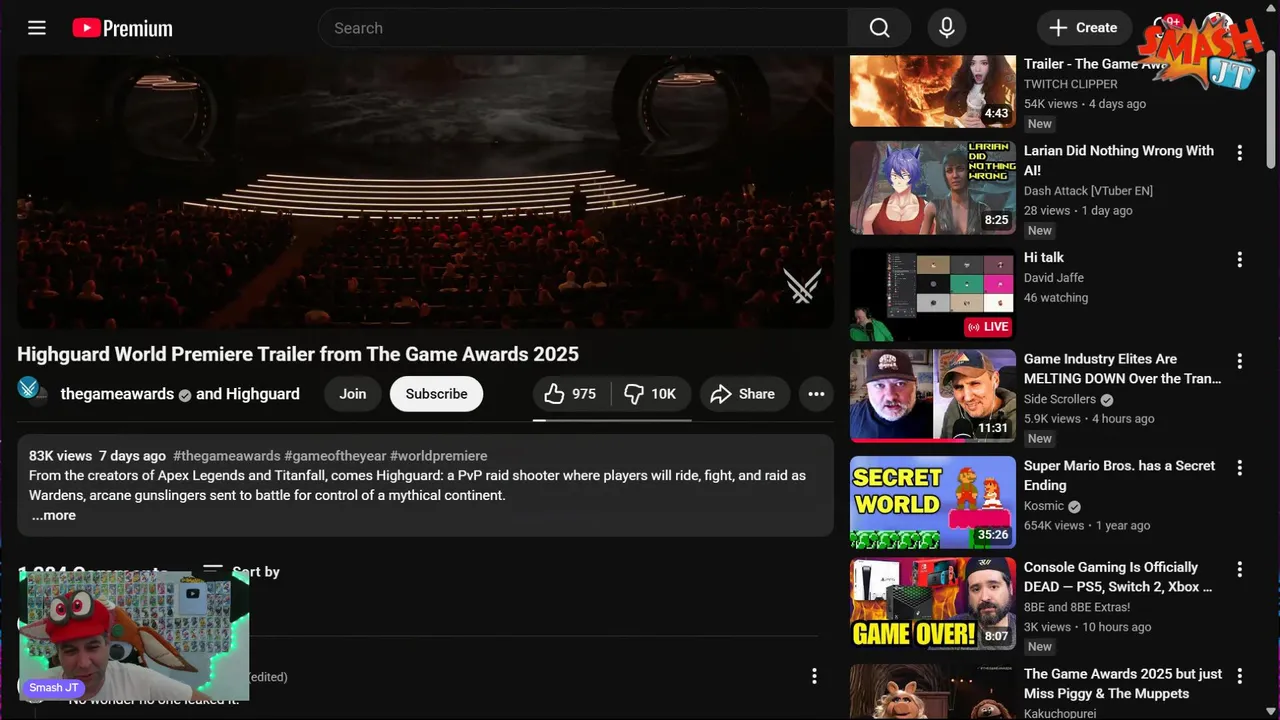Click the like/dislike ratio bar
This screenshot has width=1280, height=720.
pyautogui.click(x=612, y=420)
